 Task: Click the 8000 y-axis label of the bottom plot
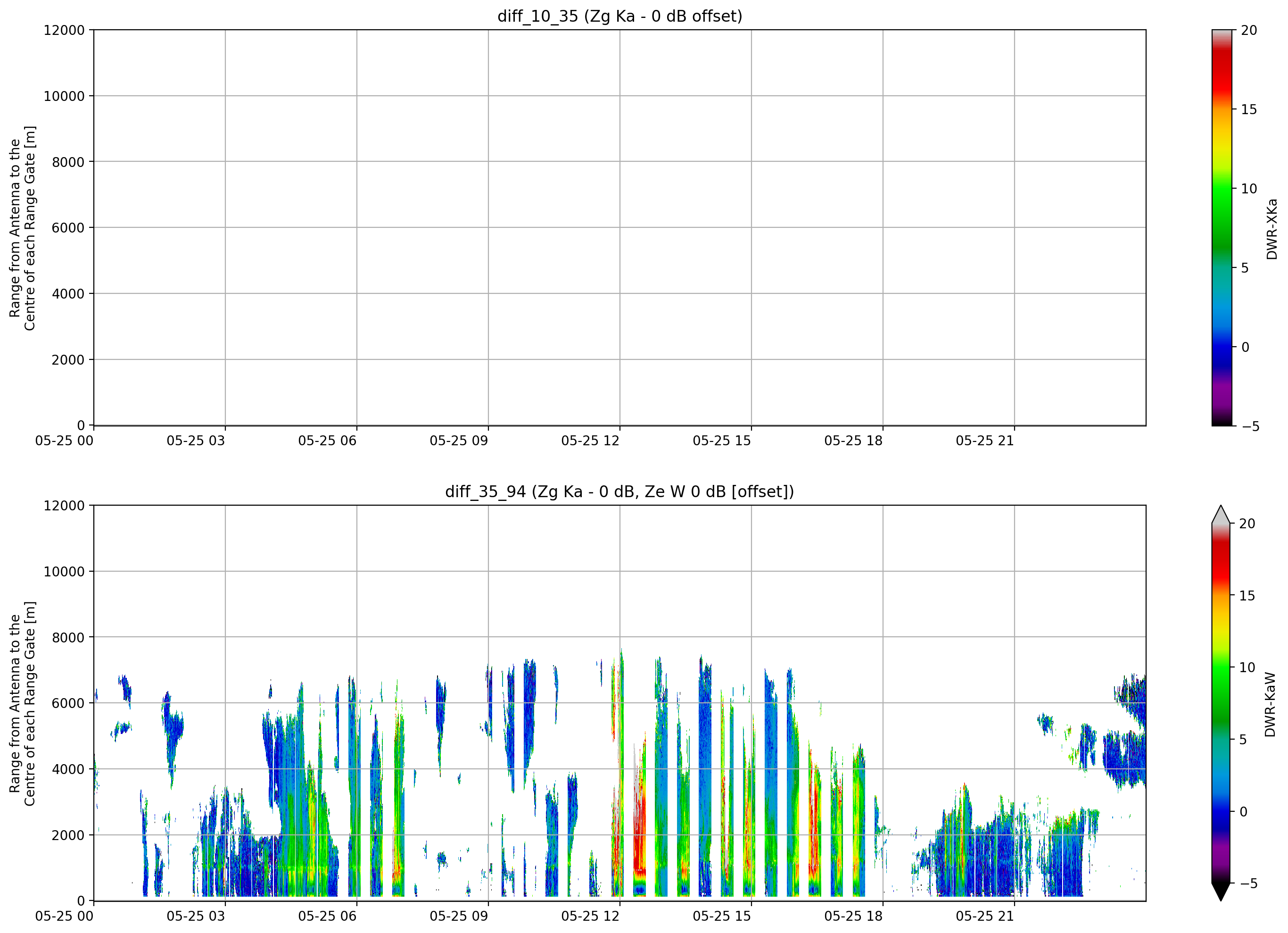[68, 638]
